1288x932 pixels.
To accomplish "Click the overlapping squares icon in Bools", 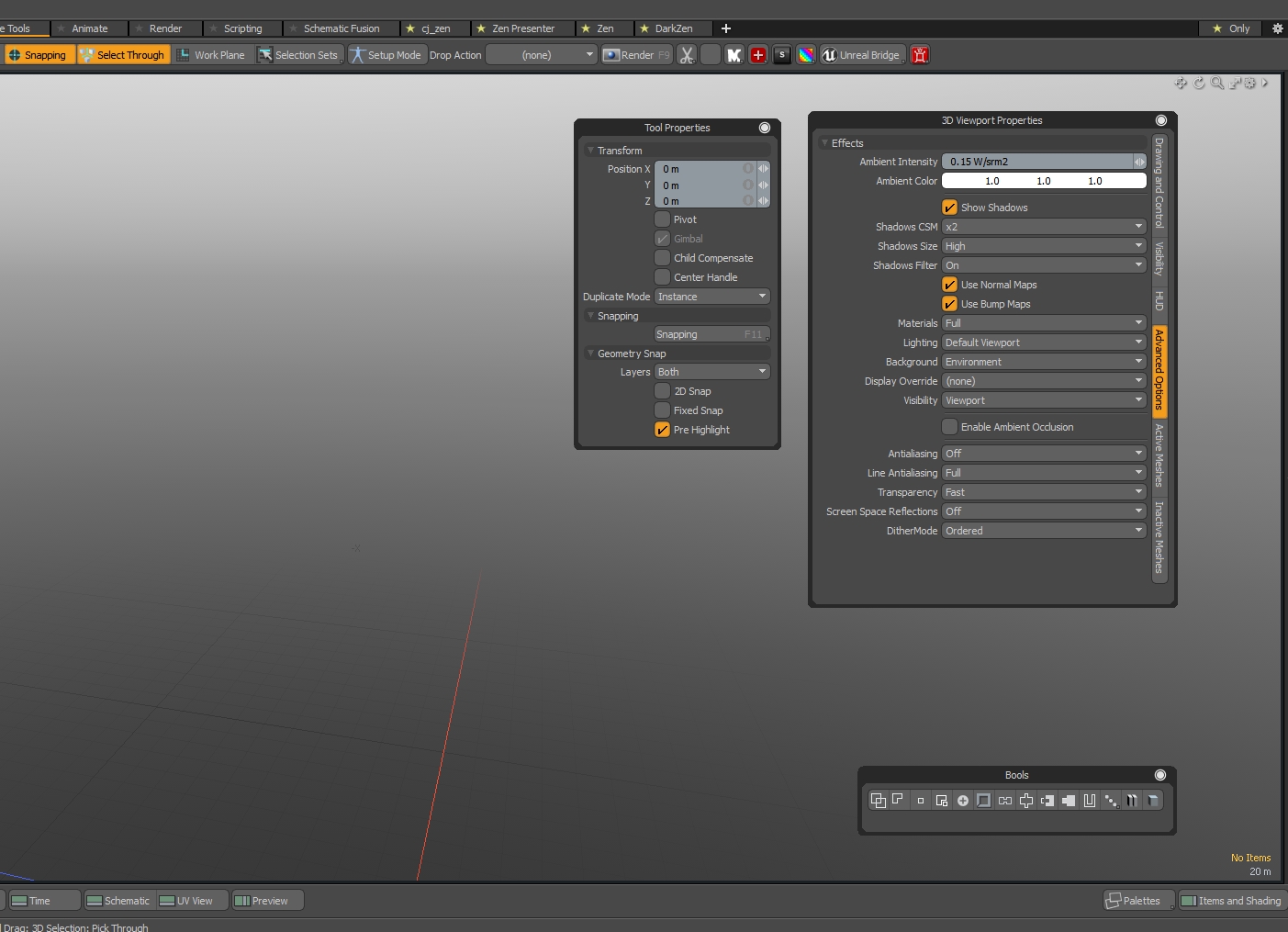I will (x=879, y=801).
